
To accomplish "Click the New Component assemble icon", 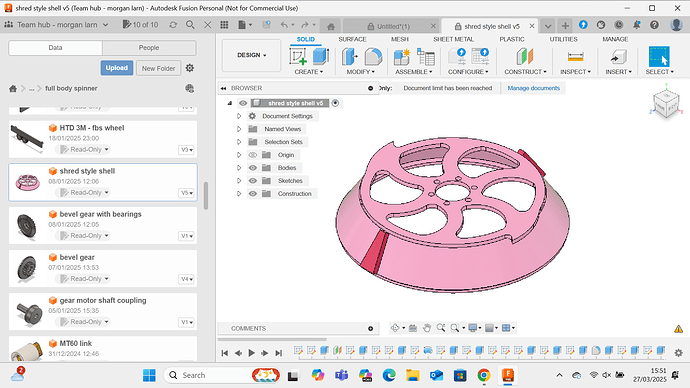I will tap(402, 57).
